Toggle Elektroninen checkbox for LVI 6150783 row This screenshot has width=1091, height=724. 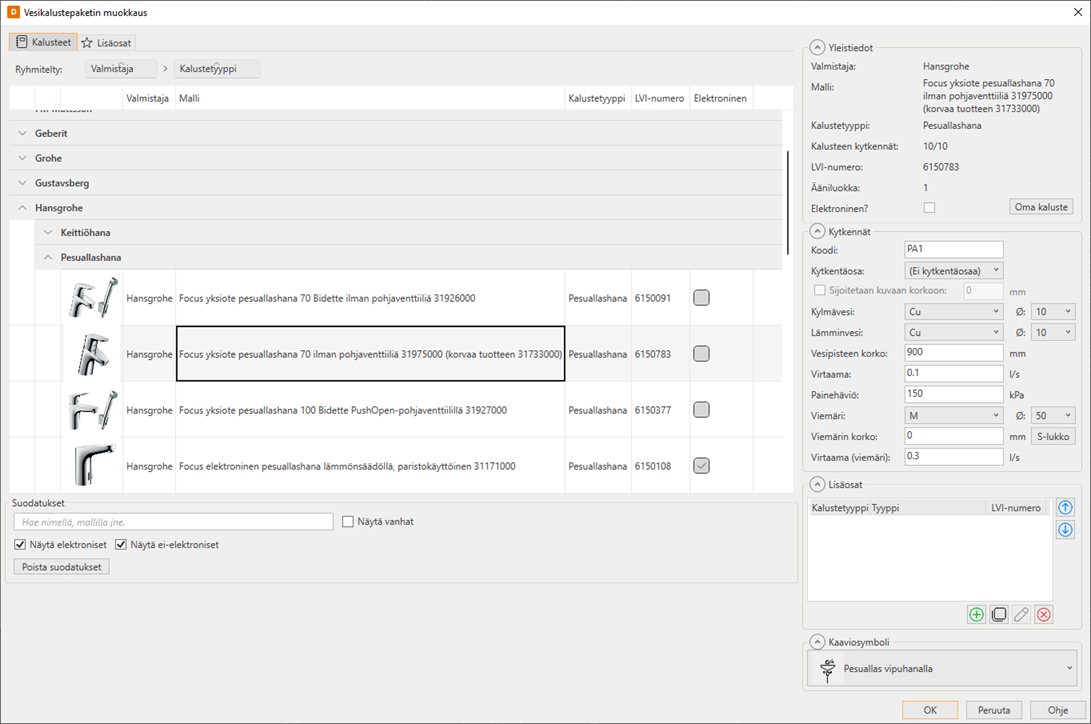click(701, 354)
